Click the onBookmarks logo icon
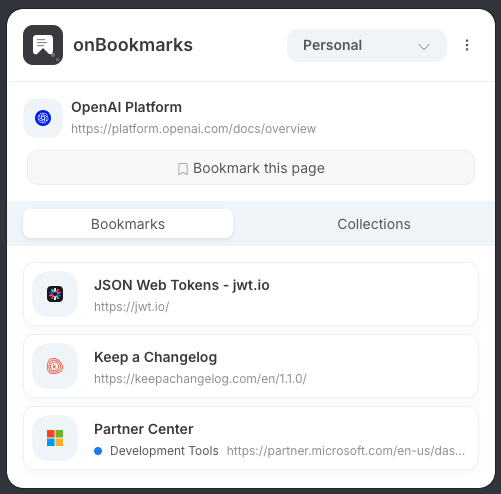The image size is (501, 494). 43,45
